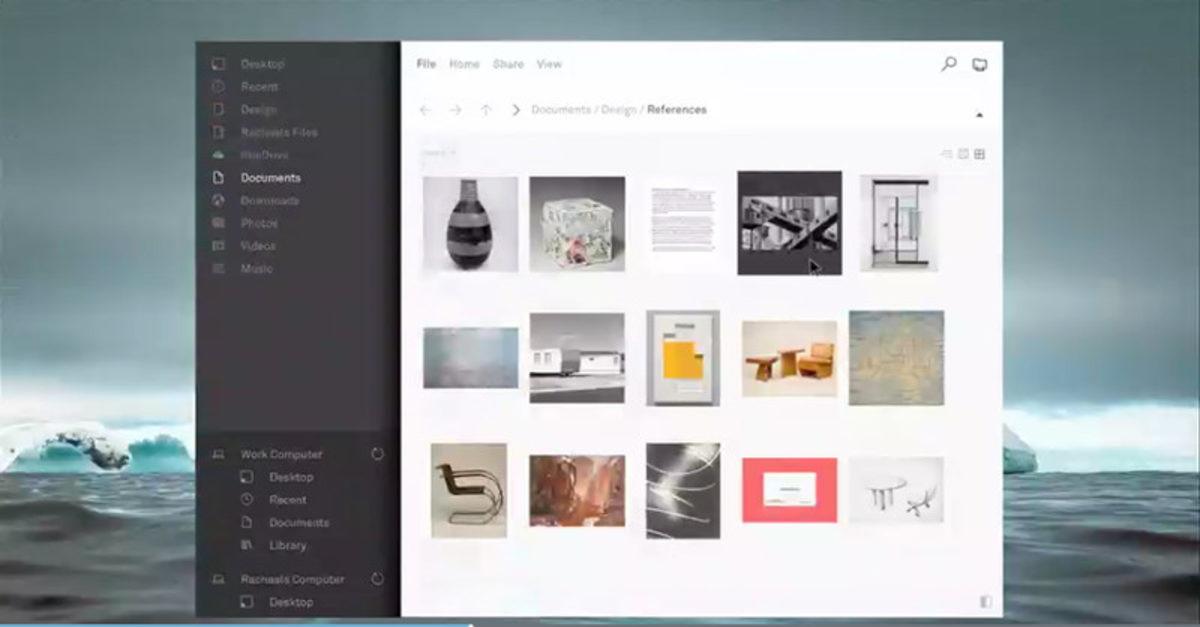
Task: Select Documents in the sidebar
Action: (x=270, y=178)
